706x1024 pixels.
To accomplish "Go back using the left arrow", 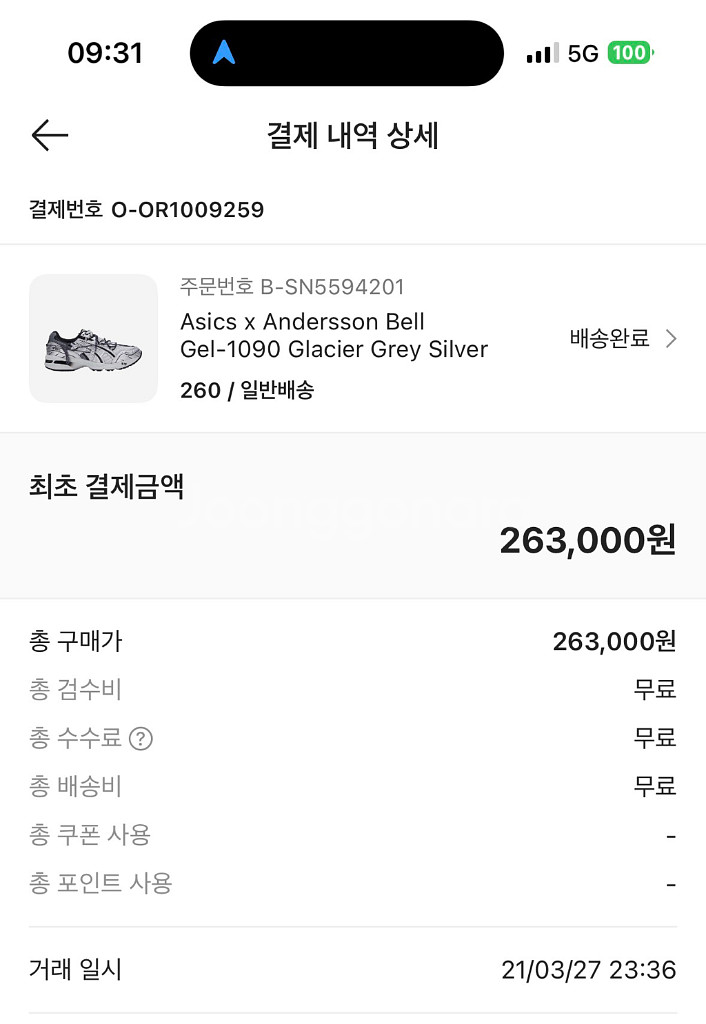I will pyautogui.click(x=49, y=135).
